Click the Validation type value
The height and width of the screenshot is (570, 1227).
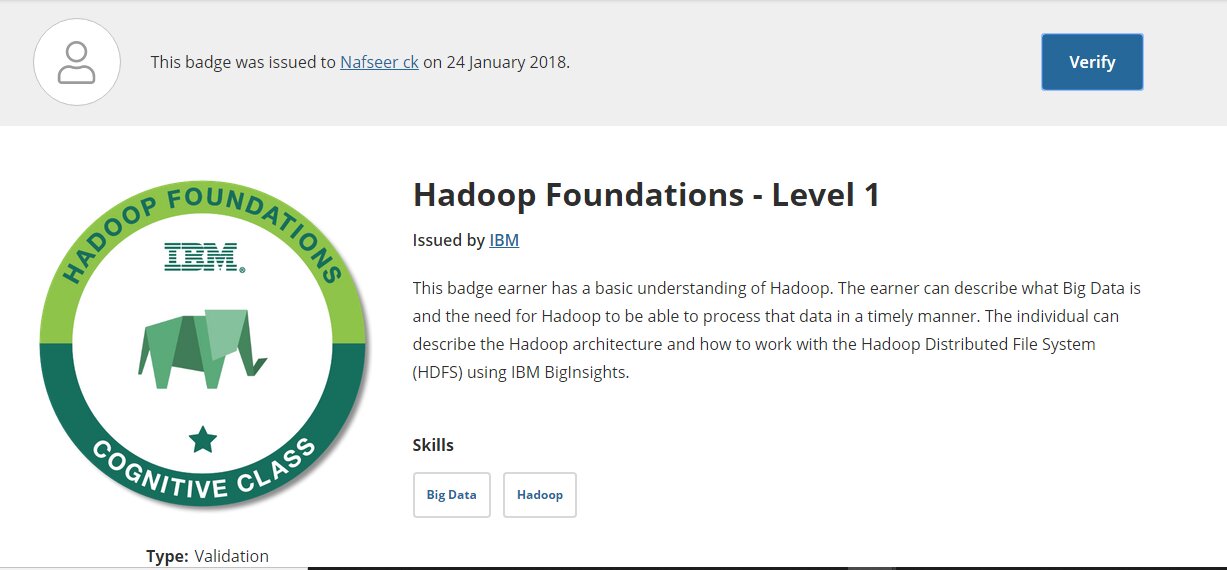pyautogui.click(x=231, y=556)
